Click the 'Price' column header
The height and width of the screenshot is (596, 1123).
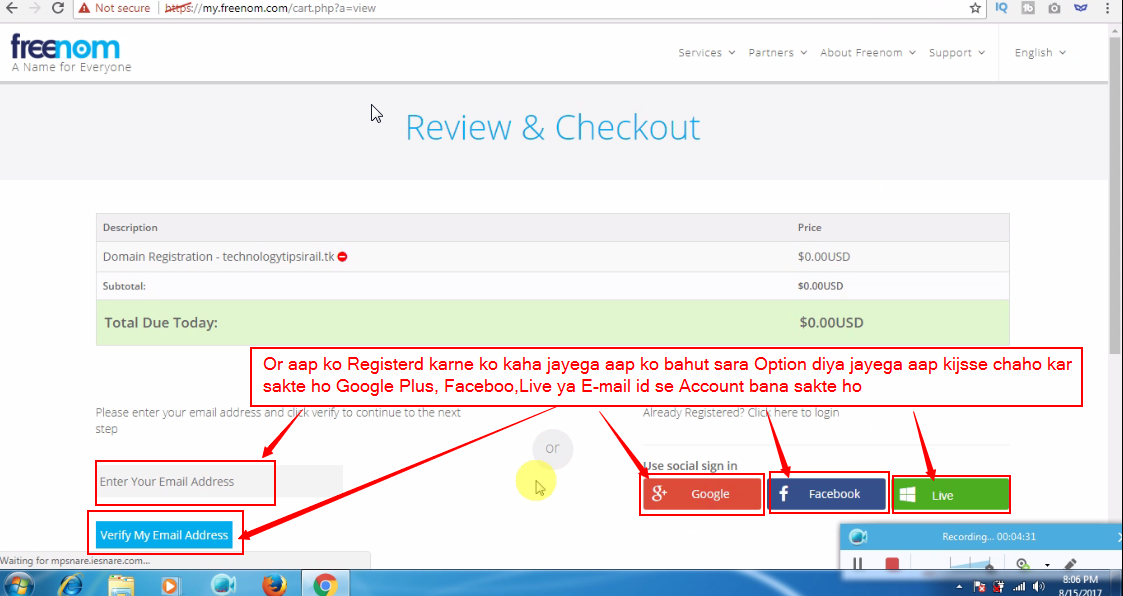tap(809, 228)
